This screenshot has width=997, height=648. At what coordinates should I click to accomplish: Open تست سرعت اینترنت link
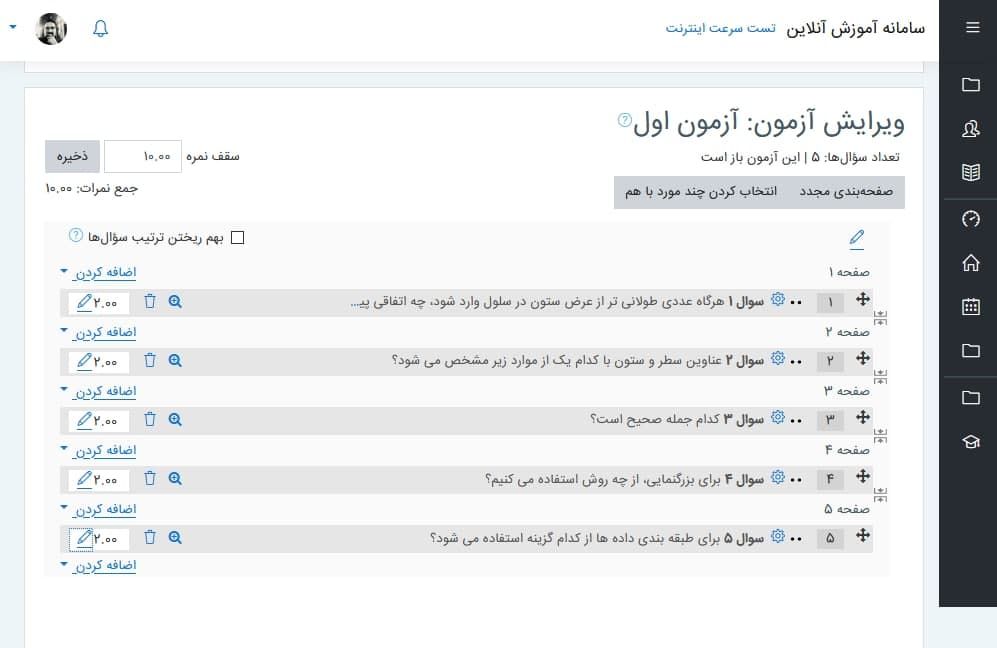tap(720, 28)
